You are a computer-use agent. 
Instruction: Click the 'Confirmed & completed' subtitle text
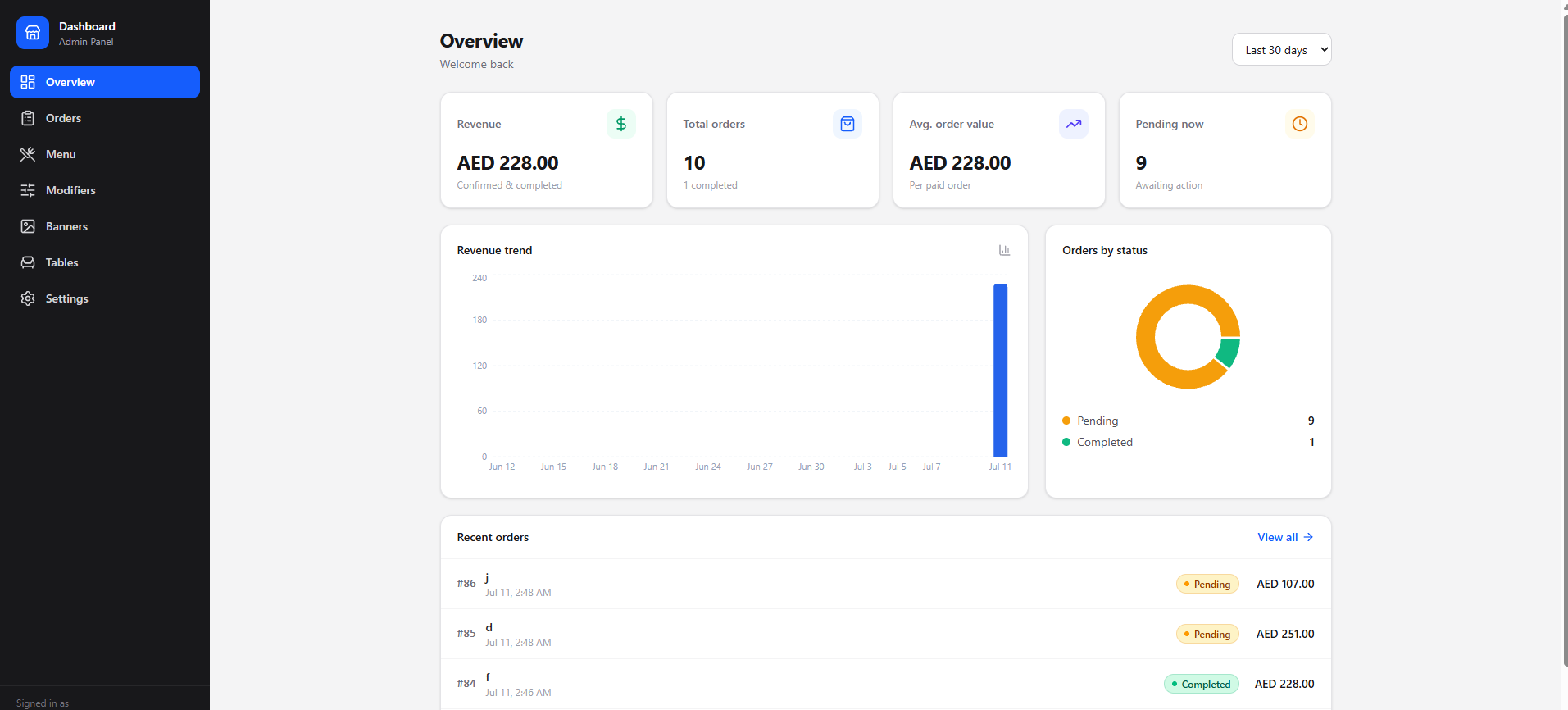pyautogui.click(x=509, y=185)
